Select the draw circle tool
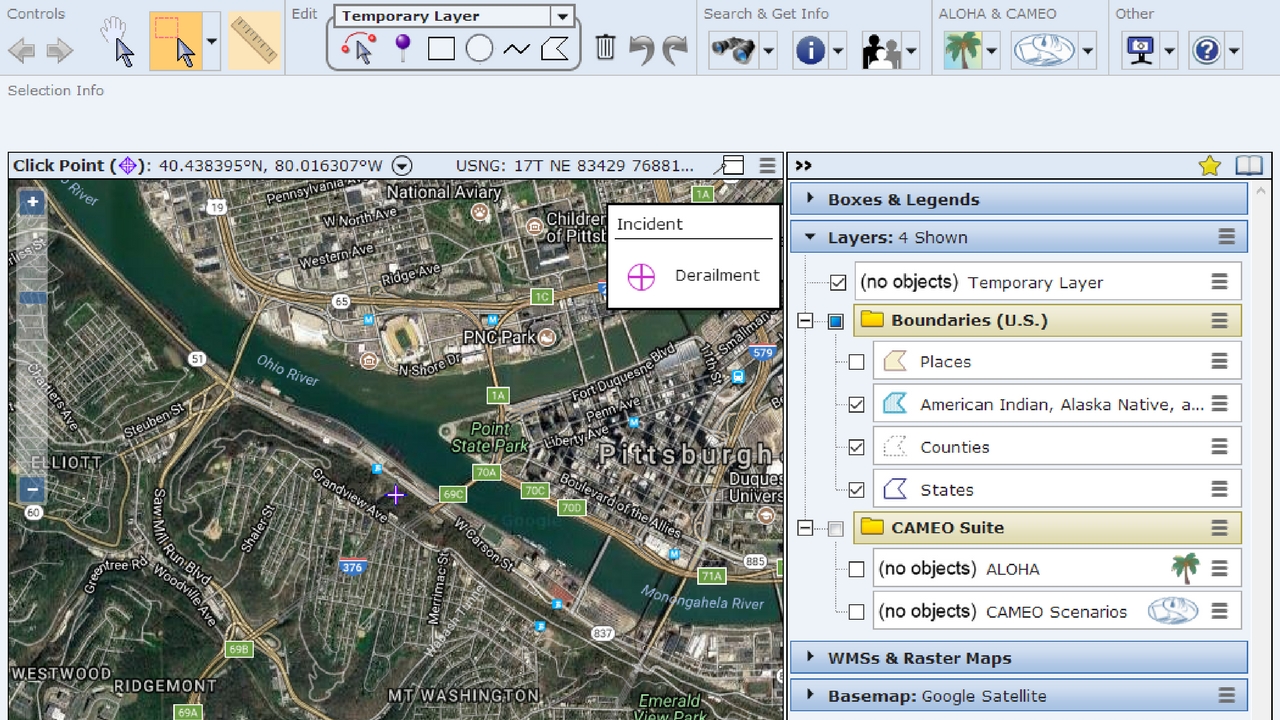The width and height of the screenshot is (1280, 720). point(479,48)
